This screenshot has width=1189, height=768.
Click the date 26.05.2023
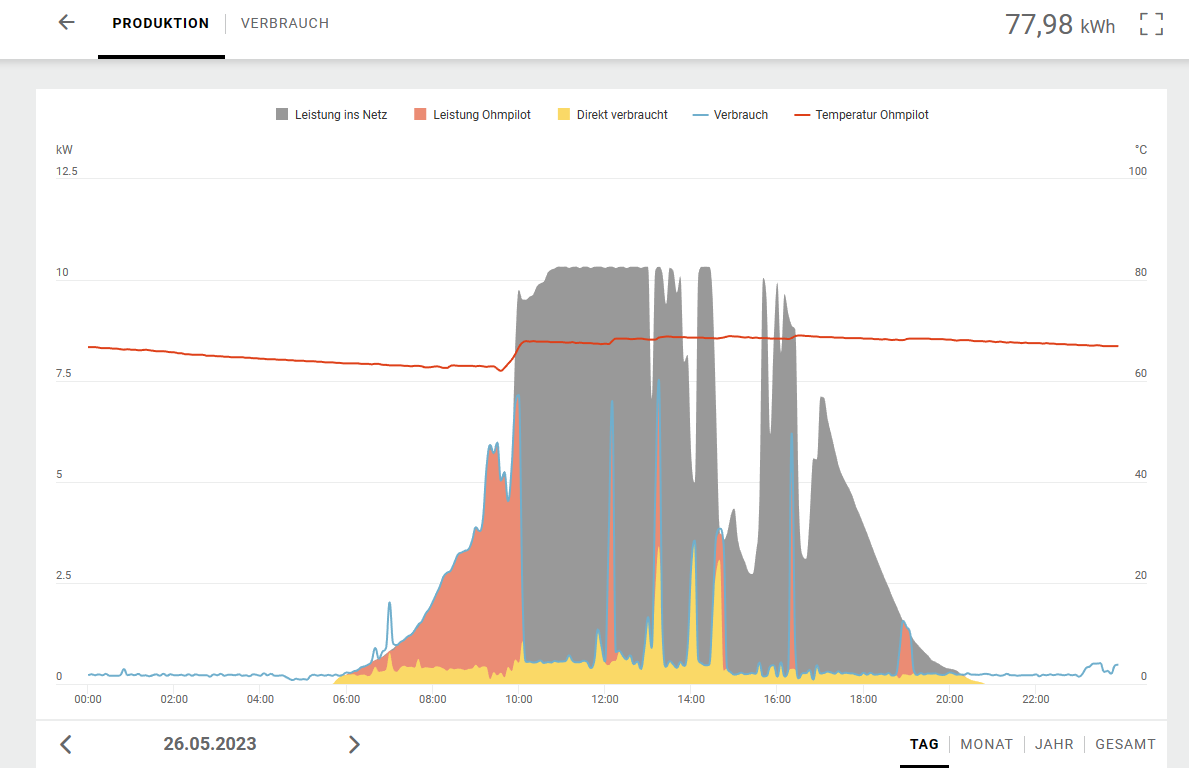point(210,744)
